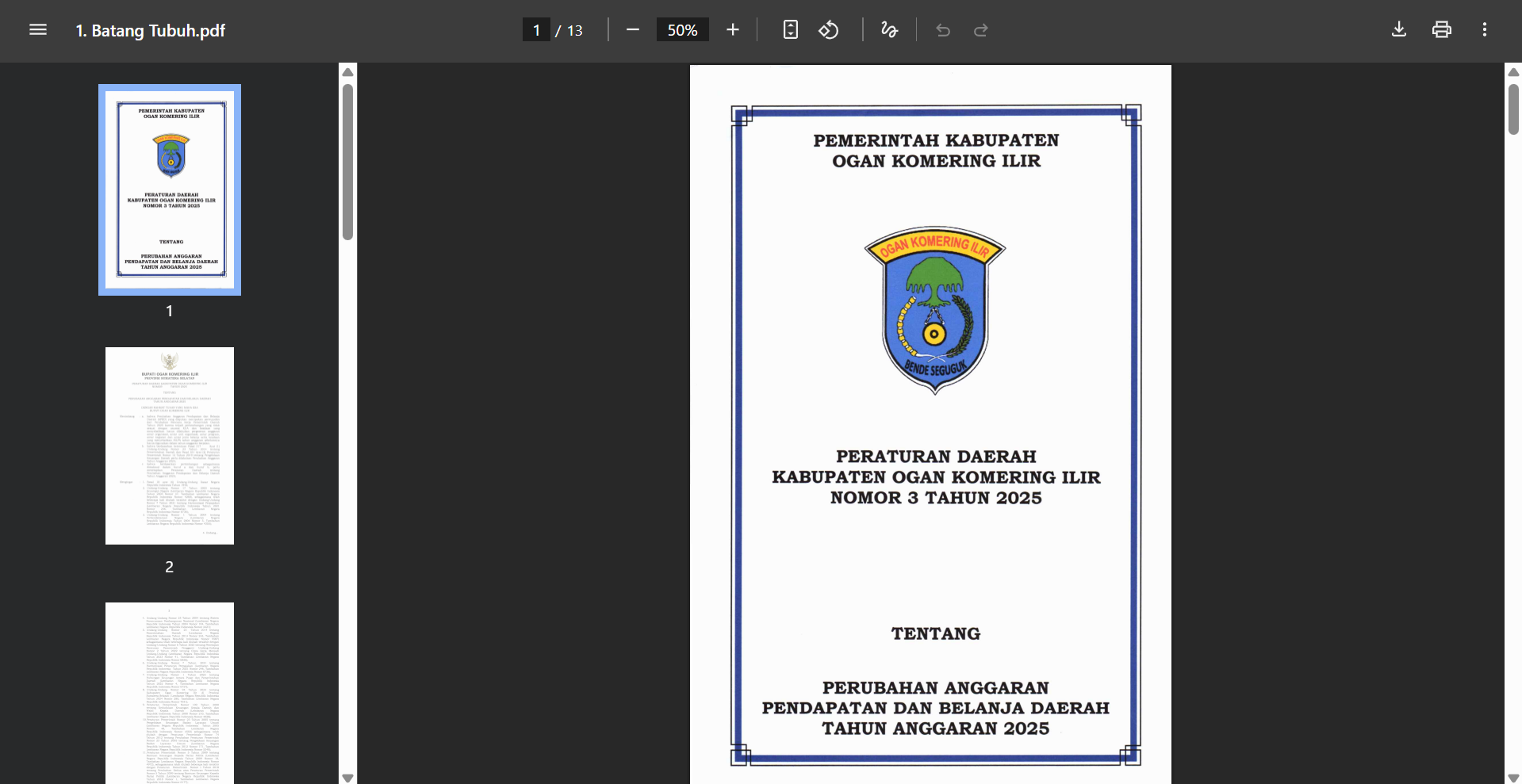Zoom out with the minus icon
1522x784 pixels.
coord(632,30)
